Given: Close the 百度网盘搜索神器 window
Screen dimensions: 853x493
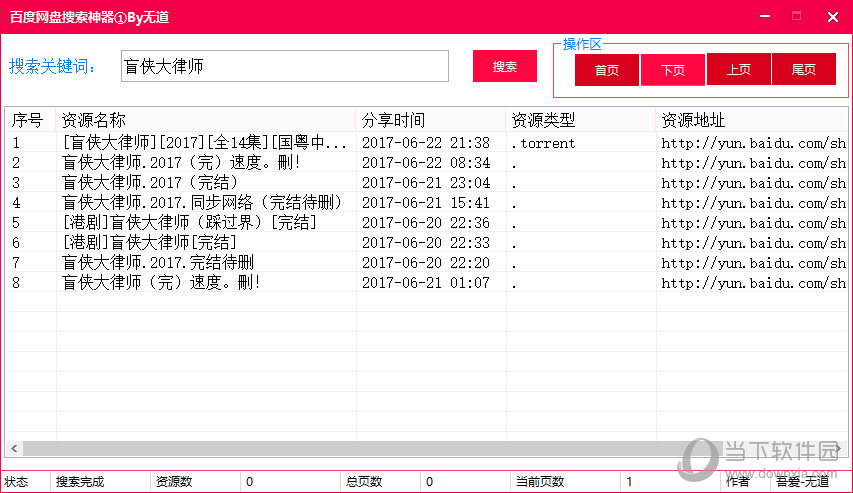Looking at the screenshot, I should pyautogui.click(x=832, y=17).
